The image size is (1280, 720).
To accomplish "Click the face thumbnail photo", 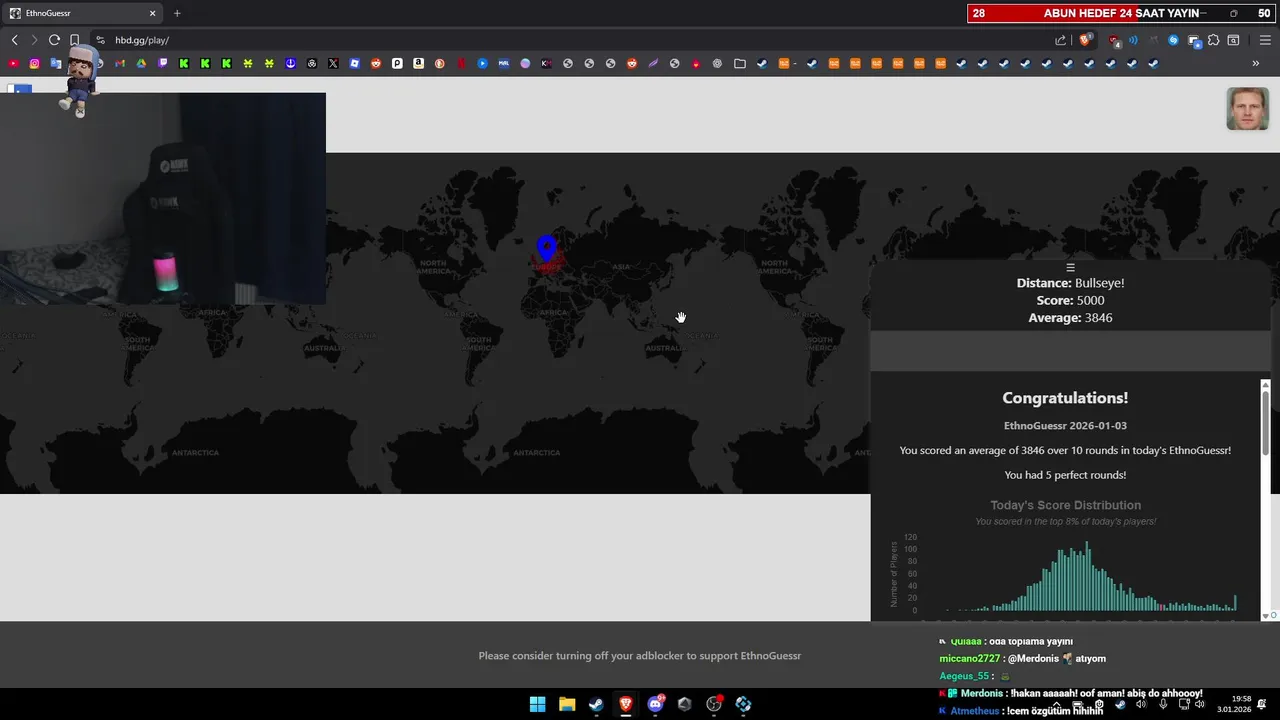I will pyautogui.click(x=1247, y=109).
